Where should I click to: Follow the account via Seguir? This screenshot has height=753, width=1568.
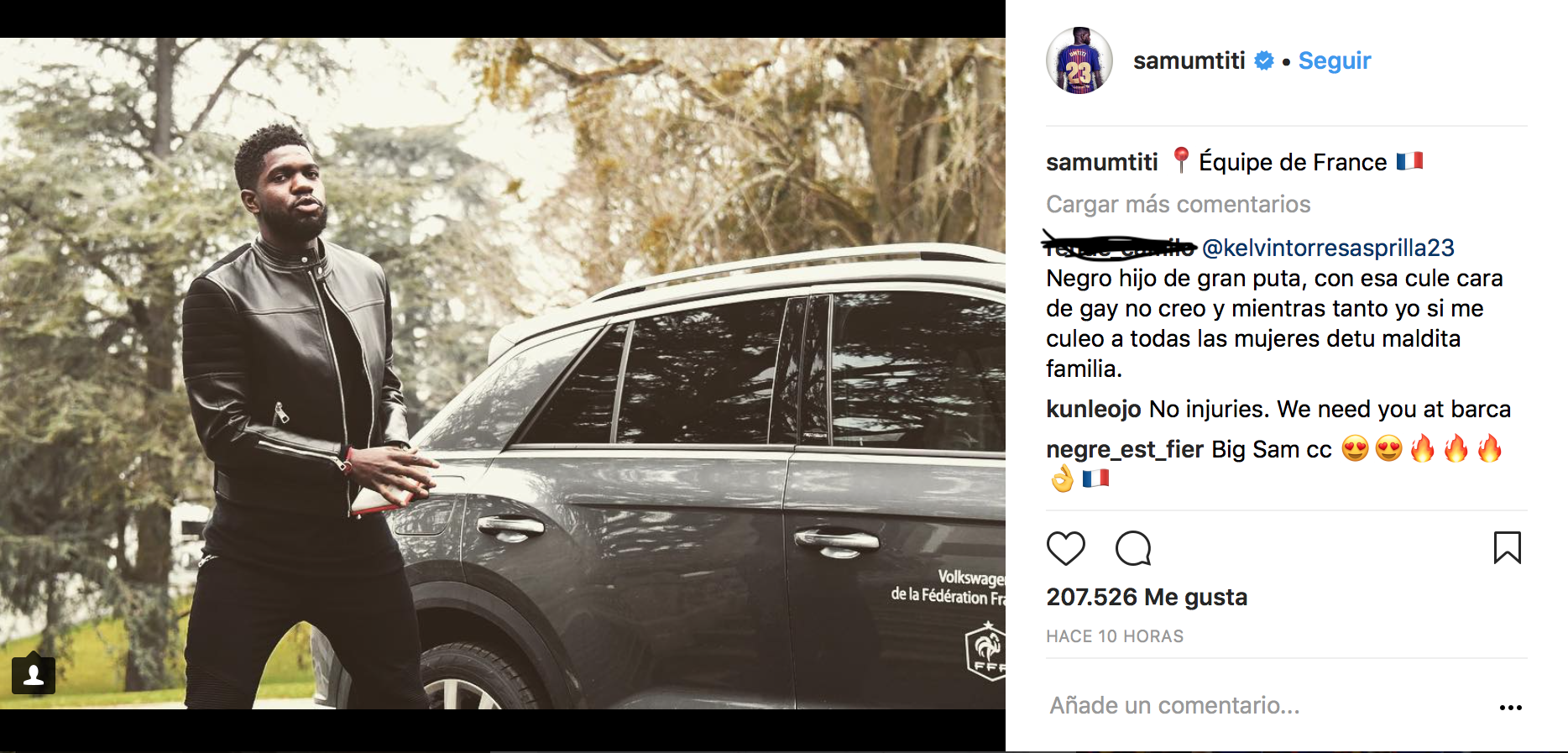[x=1335, y=60]
